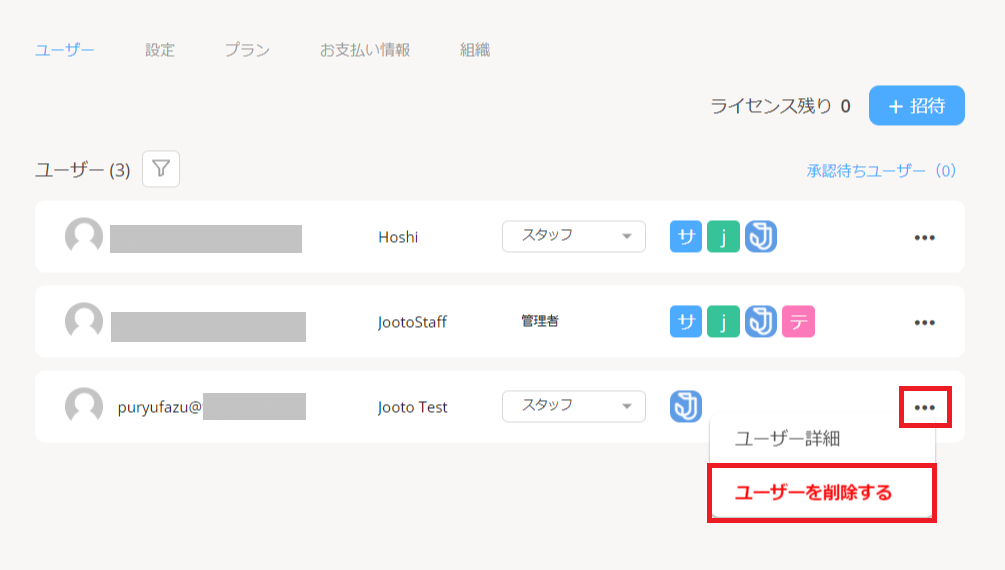Open the スタッフ role dropdown for Jooto Test
This screenshot has width=1005, height=570.
574,406
